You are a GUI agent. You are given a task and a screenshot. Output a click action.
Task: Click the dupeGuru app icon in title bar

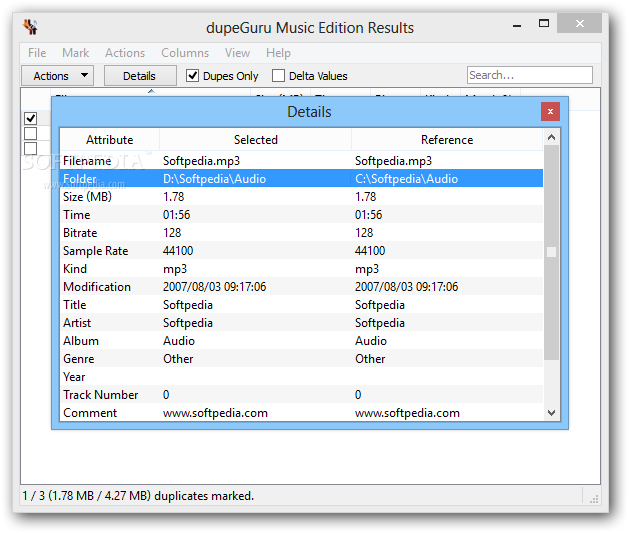30,27
